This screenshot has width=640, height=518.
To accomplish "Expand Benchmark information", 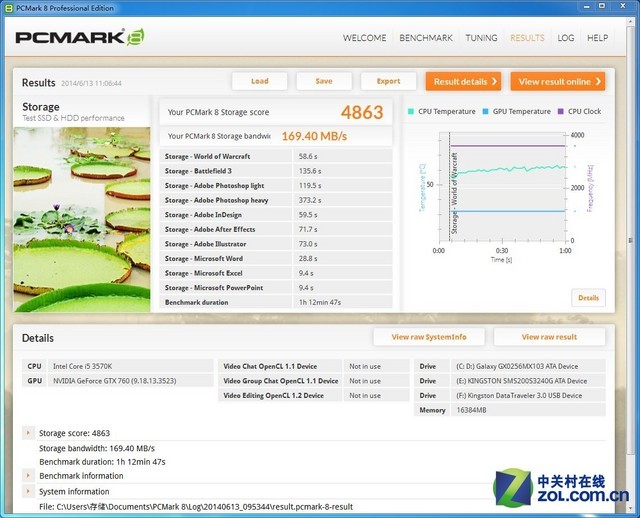I will coord(28,476).
